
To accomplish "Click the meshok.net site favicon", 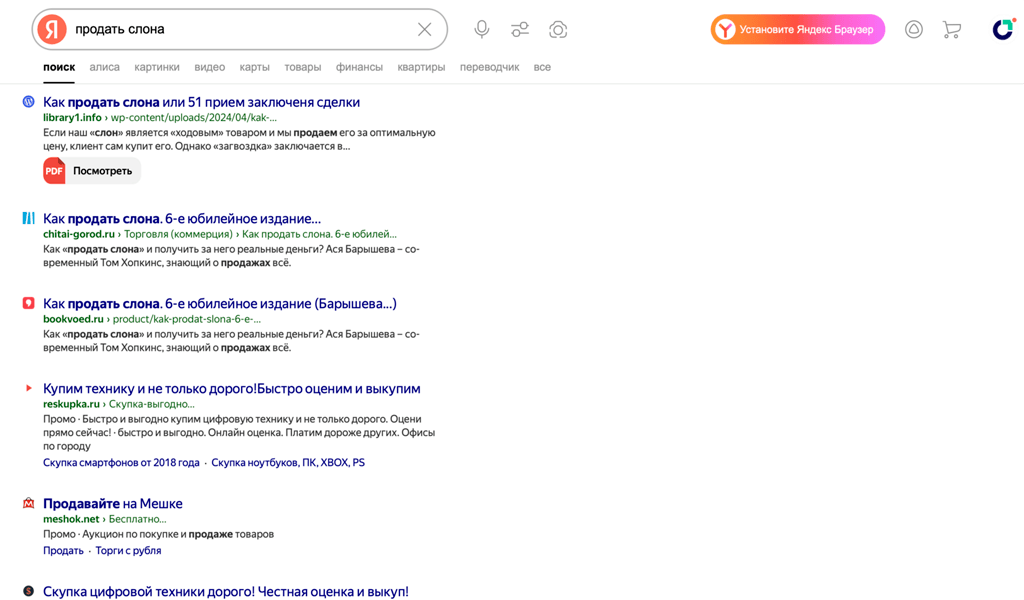I will click(x=28, y=503).
